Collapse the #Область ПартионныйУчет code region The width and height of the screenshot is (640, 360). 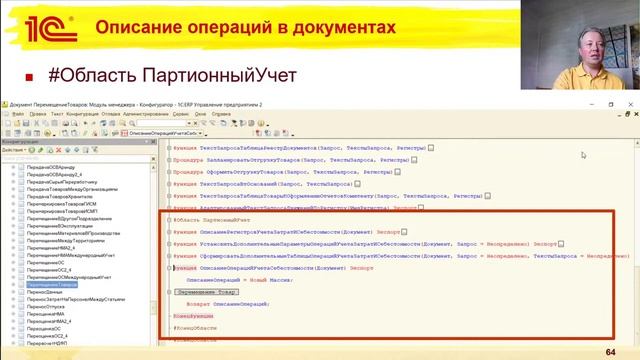(x=169, y=220)
